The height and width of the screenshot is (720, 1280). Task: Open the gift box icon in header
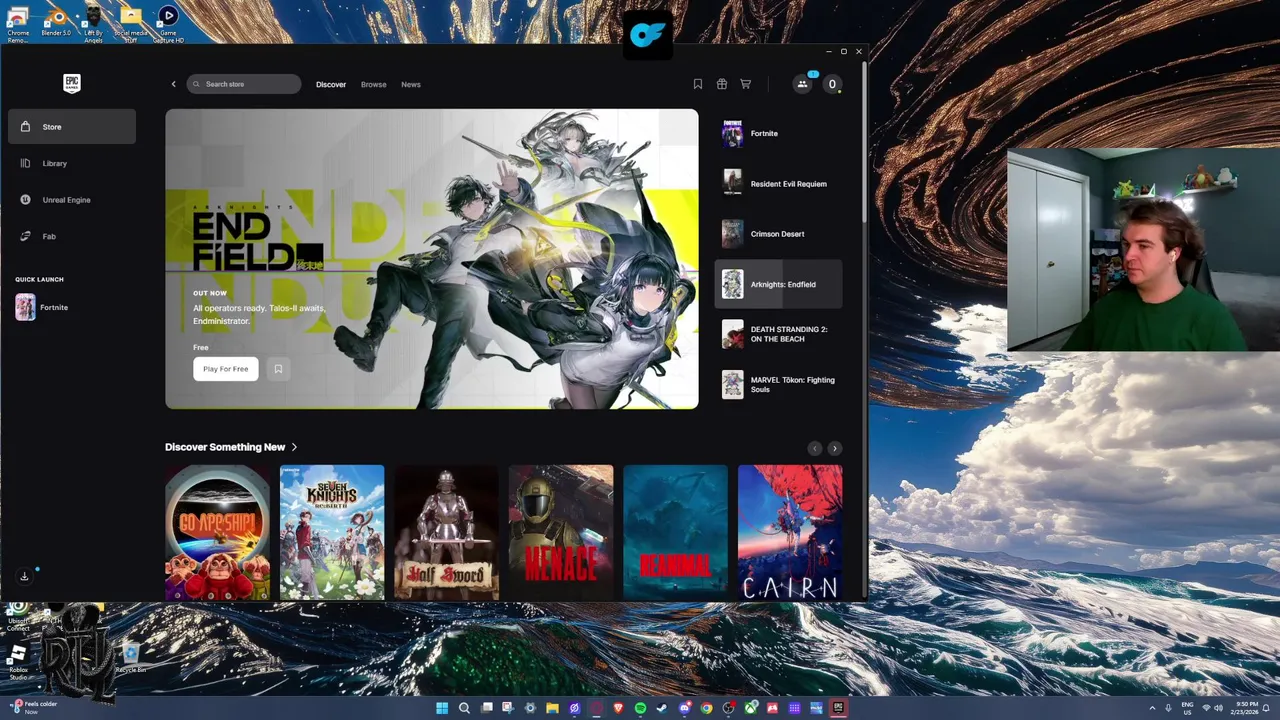(x=722, y=84)
